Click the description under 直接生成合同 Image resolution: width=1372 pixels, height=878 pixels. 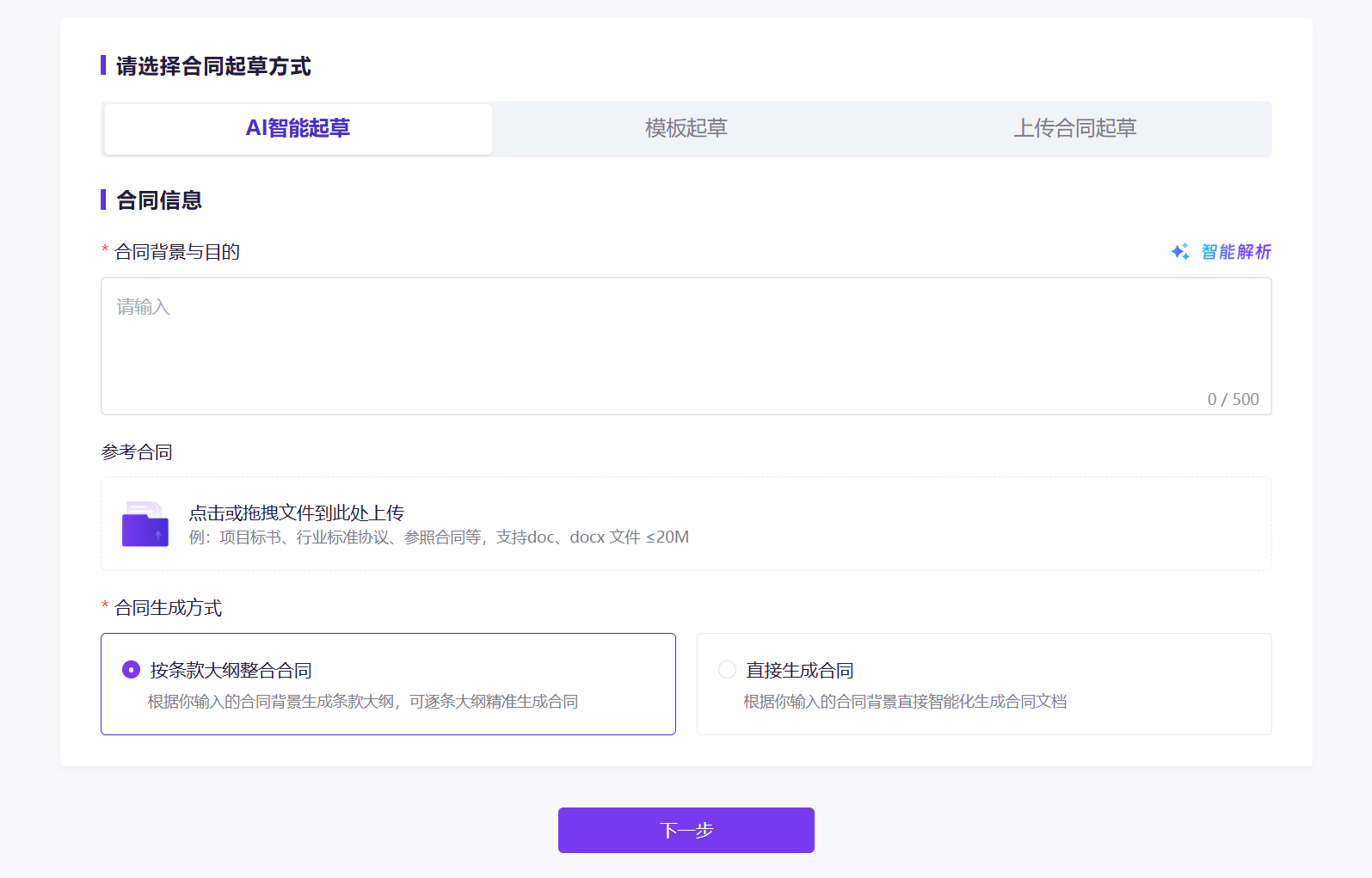[905, 702]
